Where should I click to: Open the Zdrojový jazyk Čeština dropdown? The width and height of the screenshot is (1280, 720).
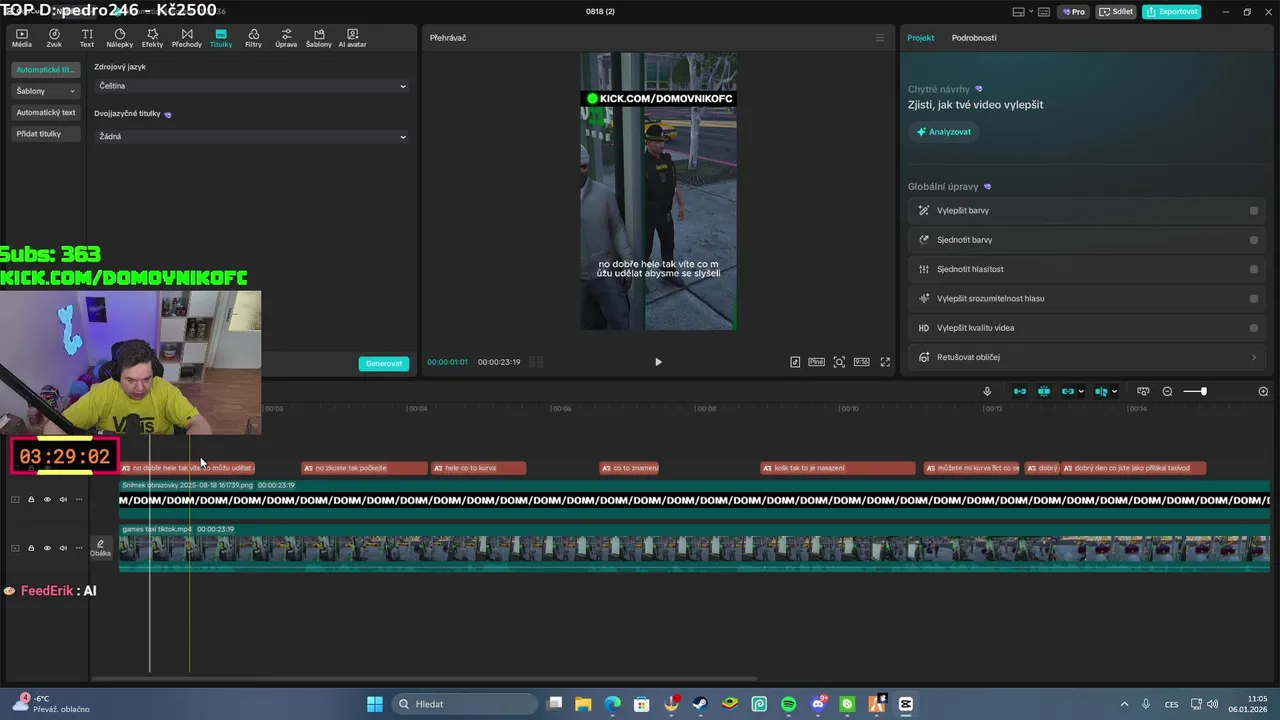click(251, 86)
